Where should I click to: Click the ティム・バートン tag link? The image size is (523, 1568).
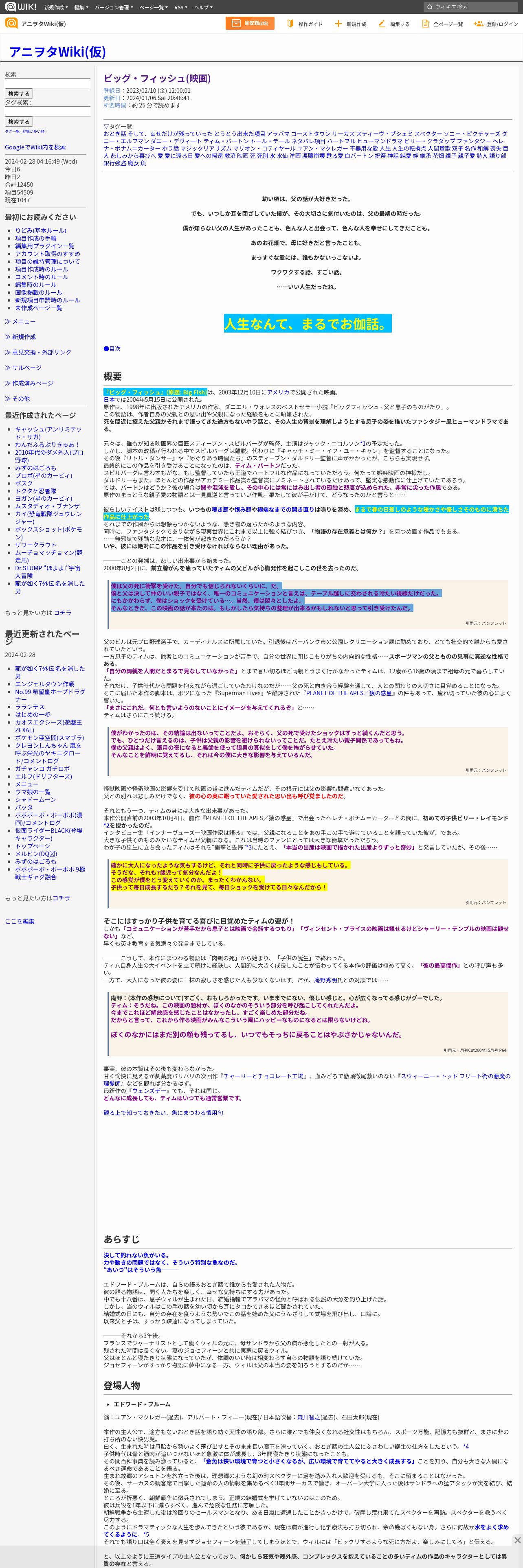(x=226, y=141)
